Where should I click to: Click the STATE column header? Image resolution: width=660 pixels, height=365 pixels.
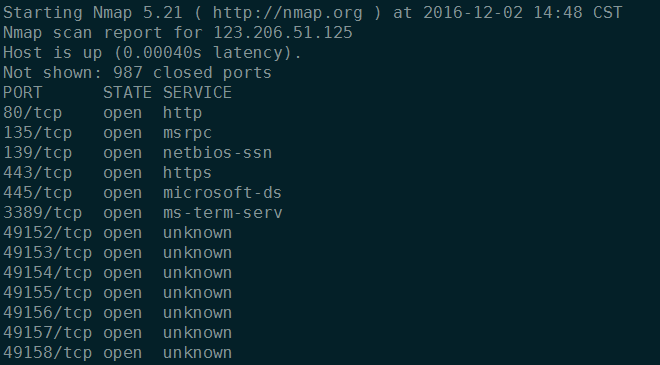(127, 93)
